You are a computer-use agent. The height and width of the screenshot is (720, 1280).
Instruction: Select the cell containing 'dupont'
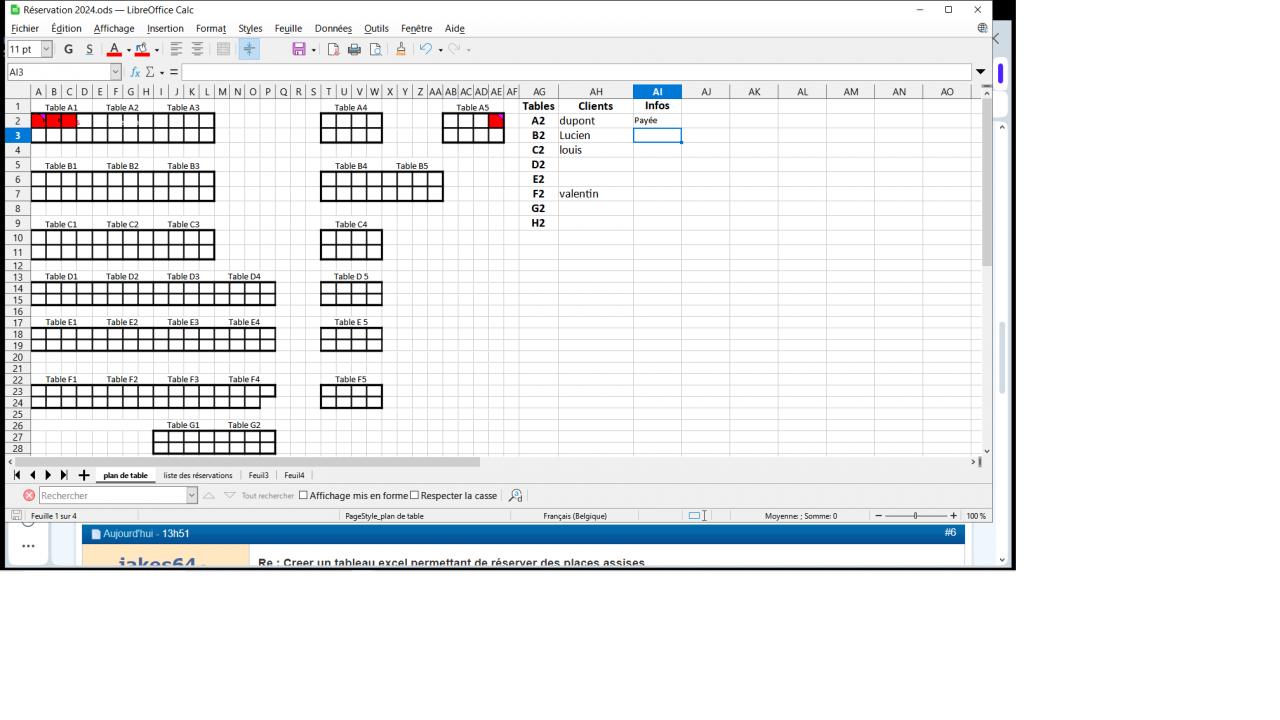coord(596,121)
